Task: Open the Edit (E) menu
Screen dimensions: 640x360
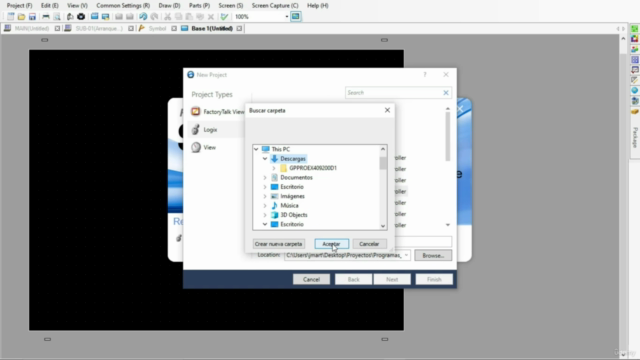Action: pos(49,6)
